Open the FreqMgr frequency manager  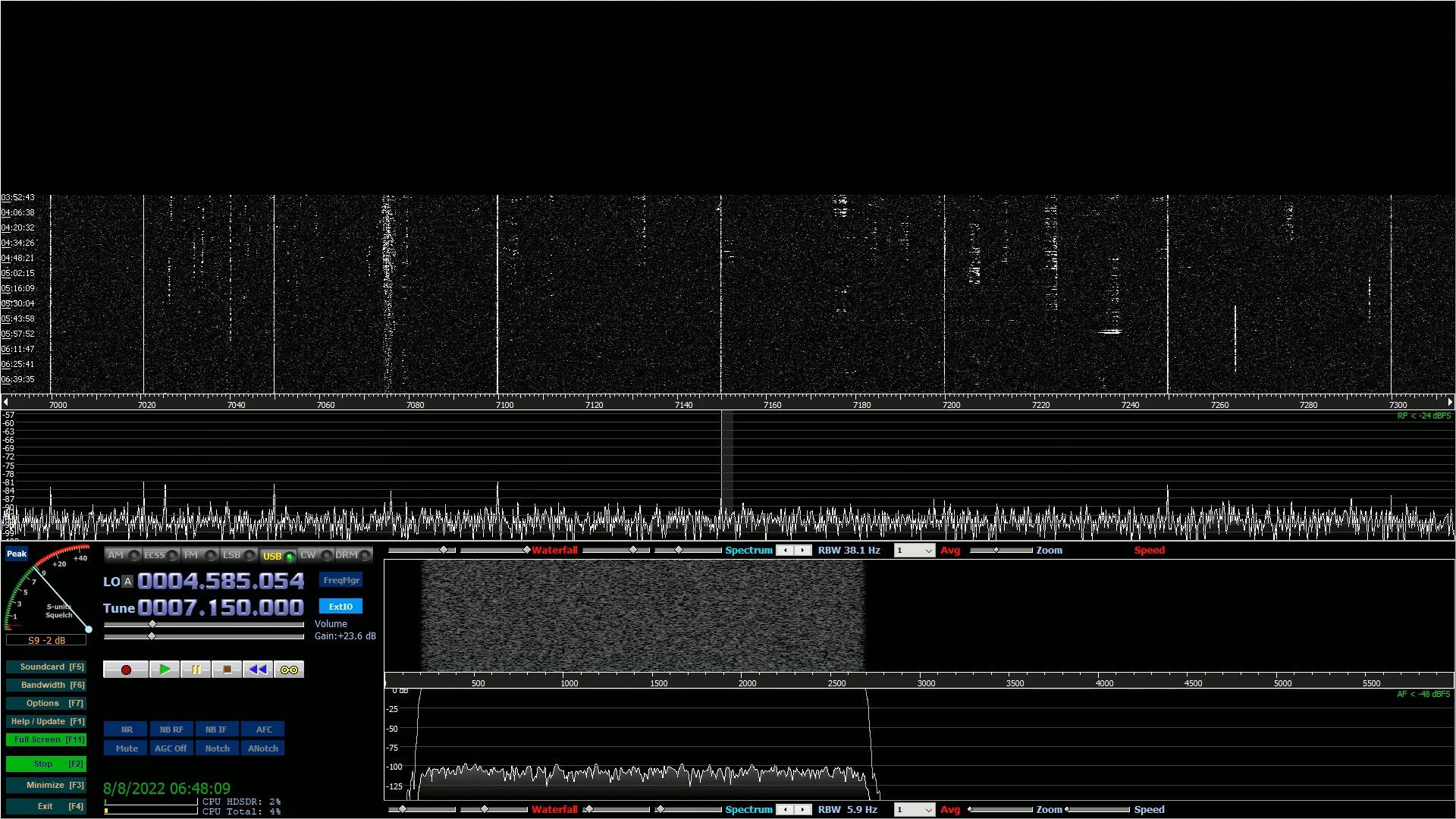click(x=341, y=579)
